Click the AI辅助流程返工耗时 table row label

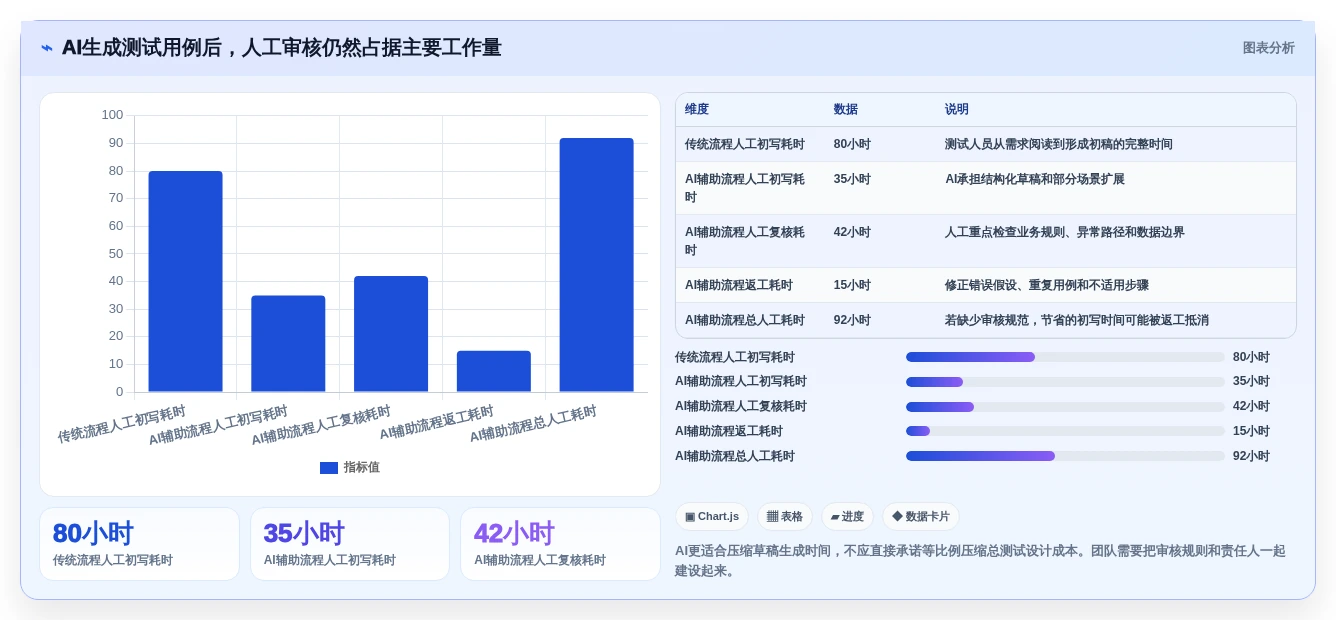(x=739, y=285)
